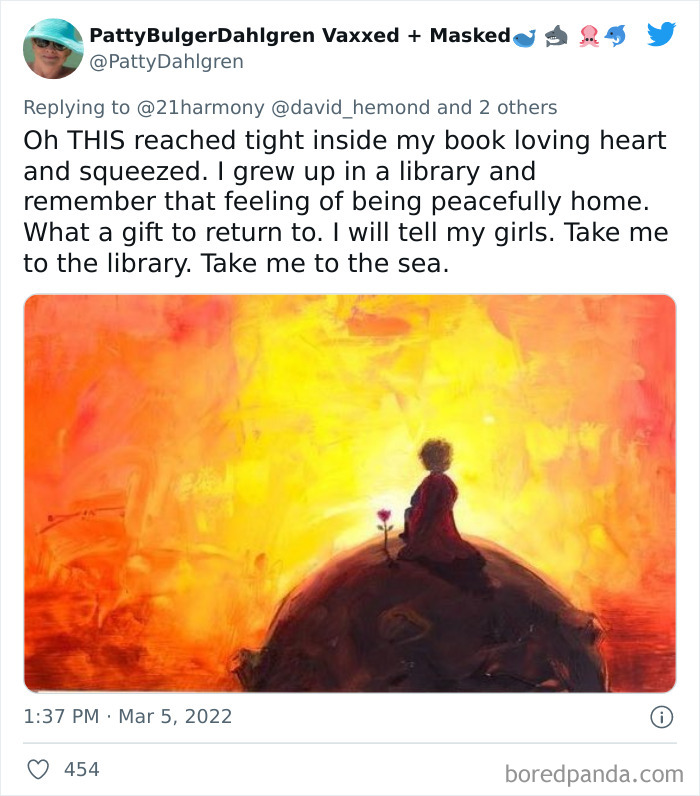This screenshot has height=796, width=700.
Task: Open the Little Prince painting image
Action: tap(350, 493)
